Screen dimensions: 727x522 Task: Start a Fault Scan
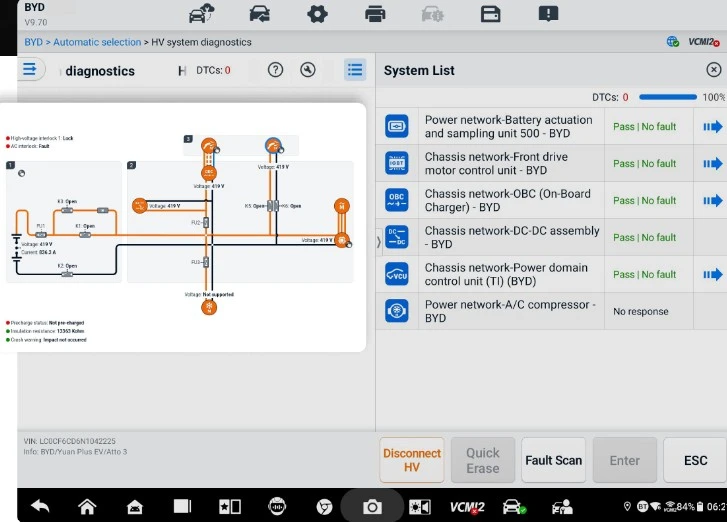click(x=553, y=460)
